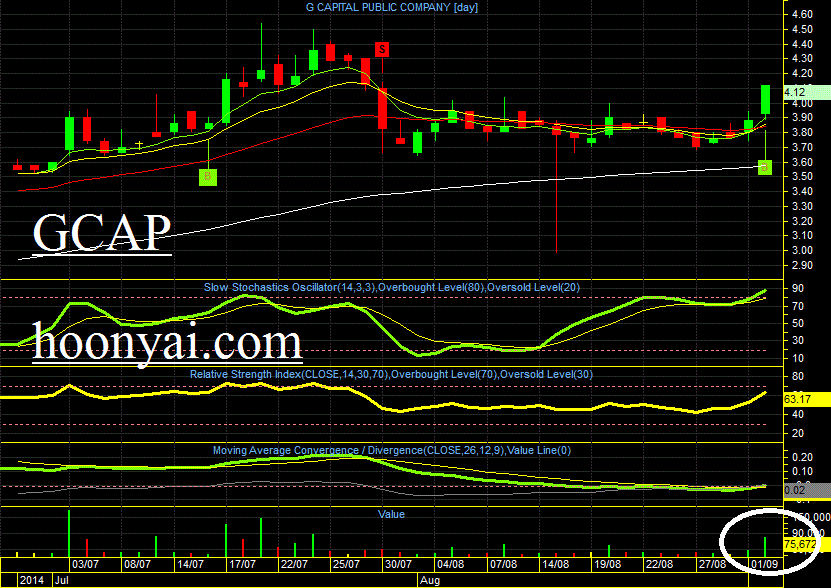Viewport: 831px width, 588px height.
Task: Click the 17/07 date label
Action: 242,564
